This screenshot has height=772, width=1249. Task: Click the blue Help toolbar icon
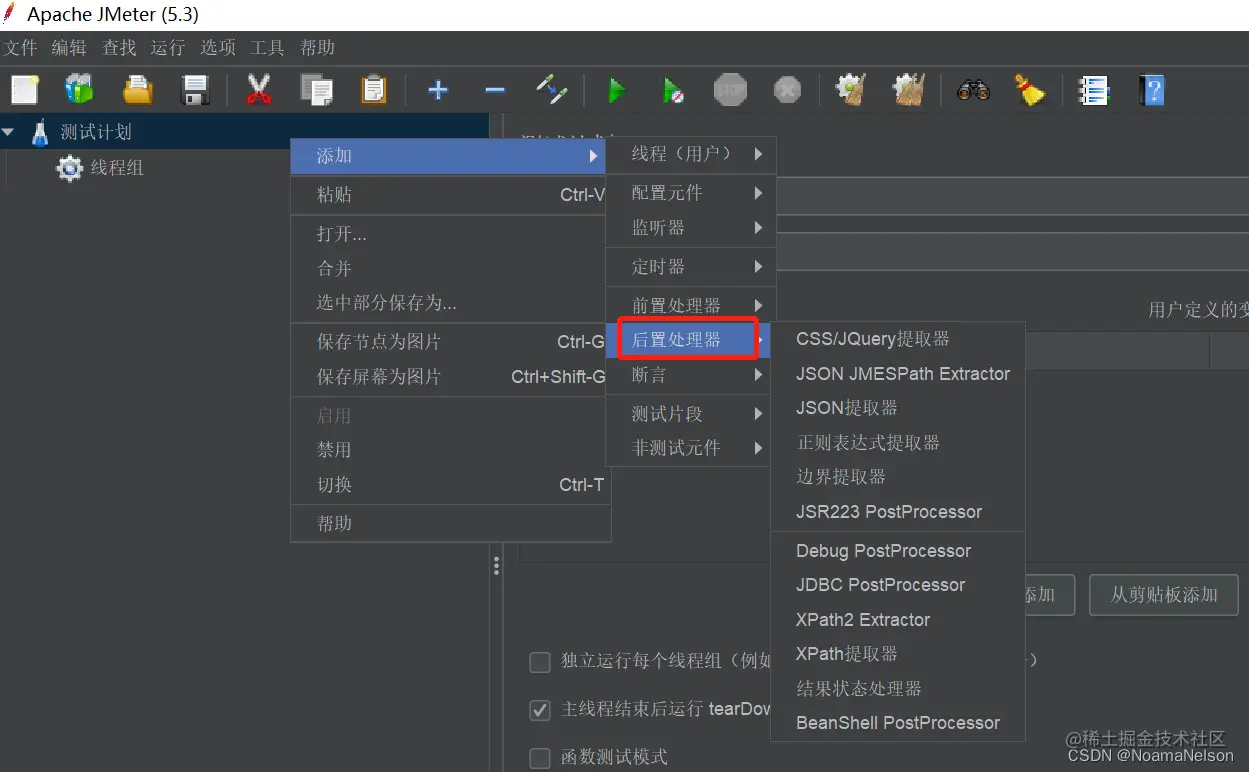1151,90
